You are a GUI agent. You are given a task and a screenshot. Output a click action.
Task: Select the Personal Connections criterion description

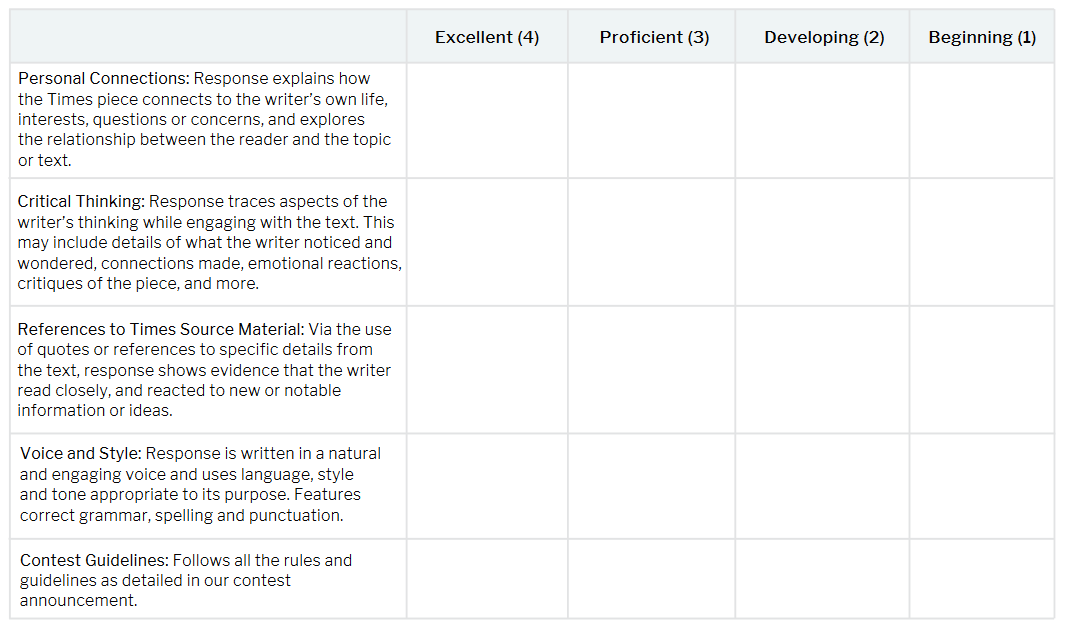click(204, 120)
